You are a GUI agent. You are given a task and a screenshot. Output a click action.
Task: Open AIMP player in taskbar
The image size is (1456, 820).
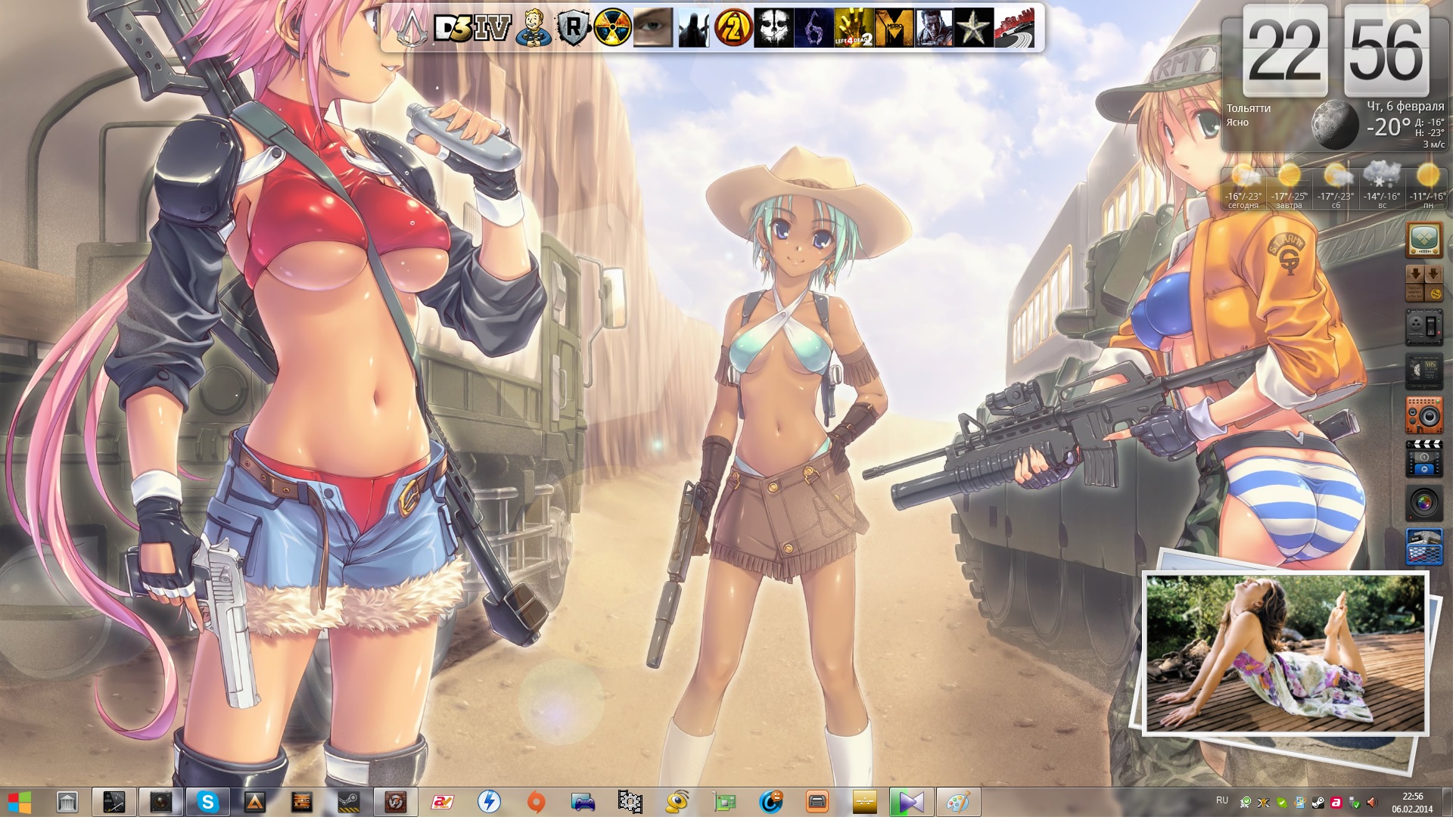coord(255,803)
